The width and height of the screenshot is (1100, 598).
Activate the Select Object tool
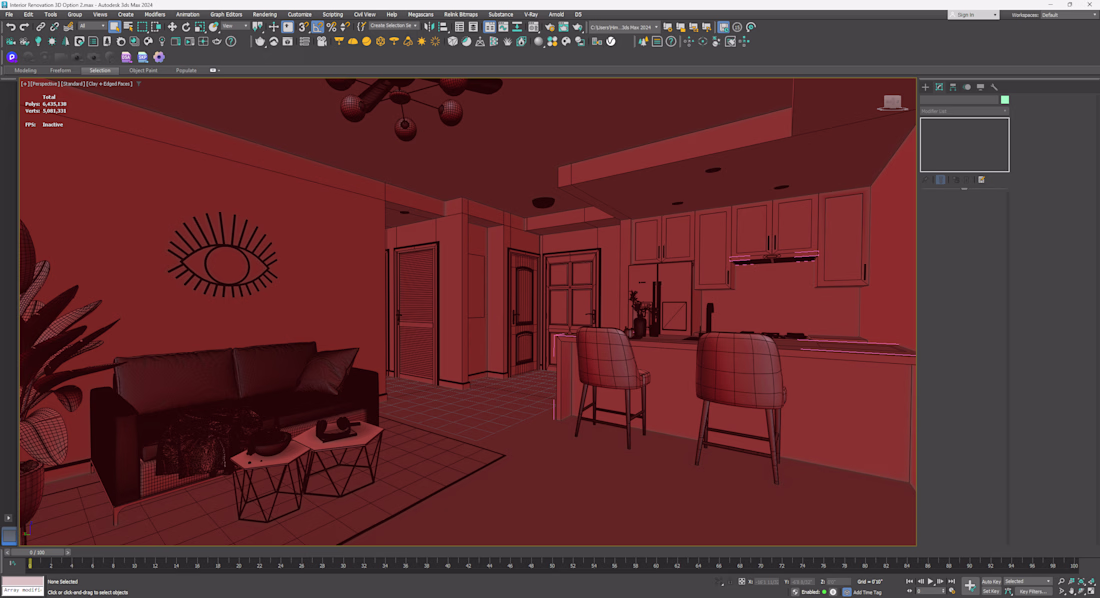[x=114, y=27]
